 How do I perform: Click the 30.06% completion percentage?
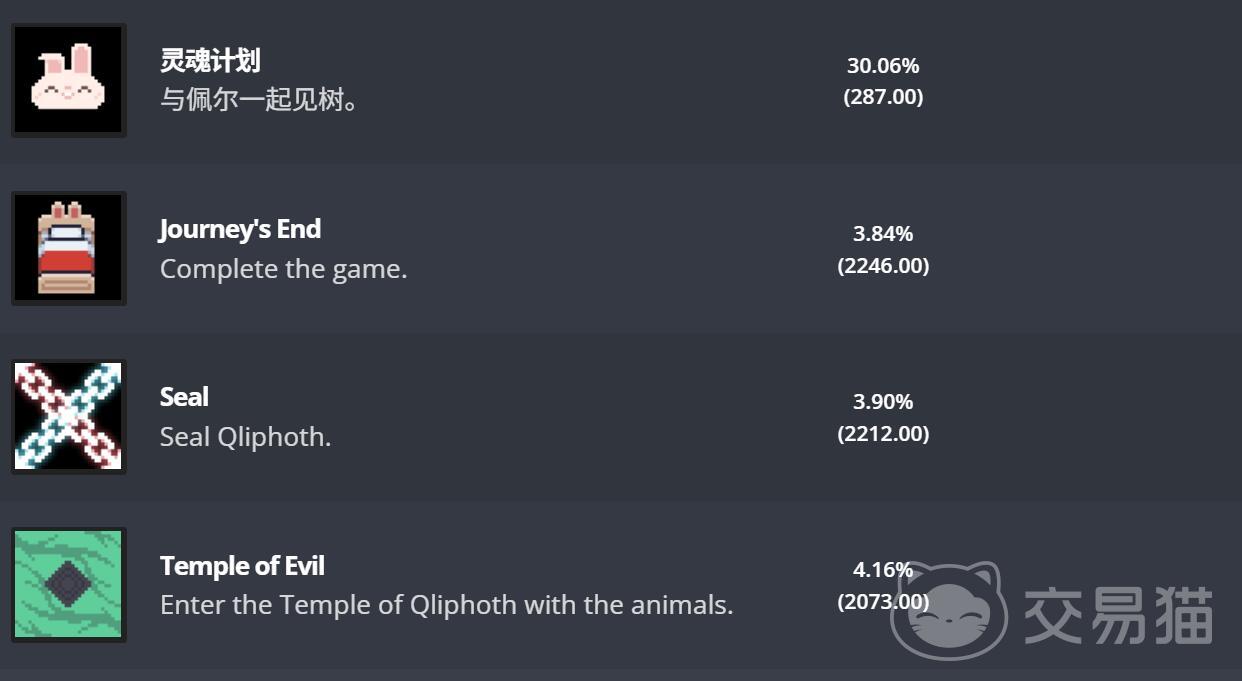883,66
